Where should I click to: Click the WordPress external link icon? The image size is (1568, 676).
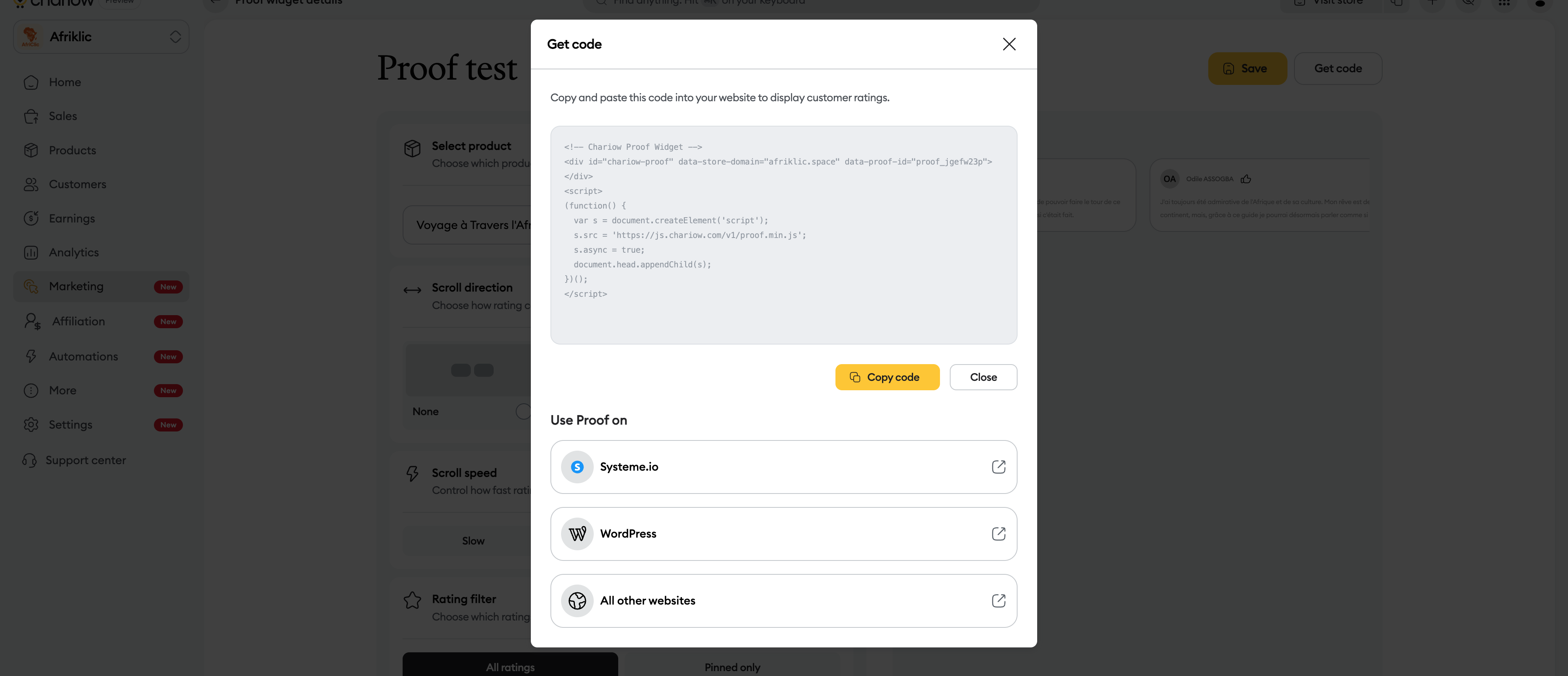pos(998,534)
